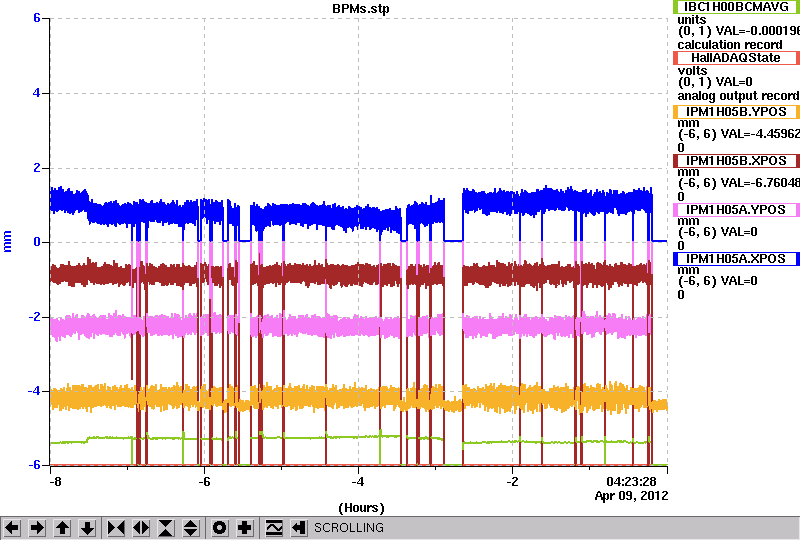
Task: Click the VAL=-4.45962 readout
Action: pos(758,134)
